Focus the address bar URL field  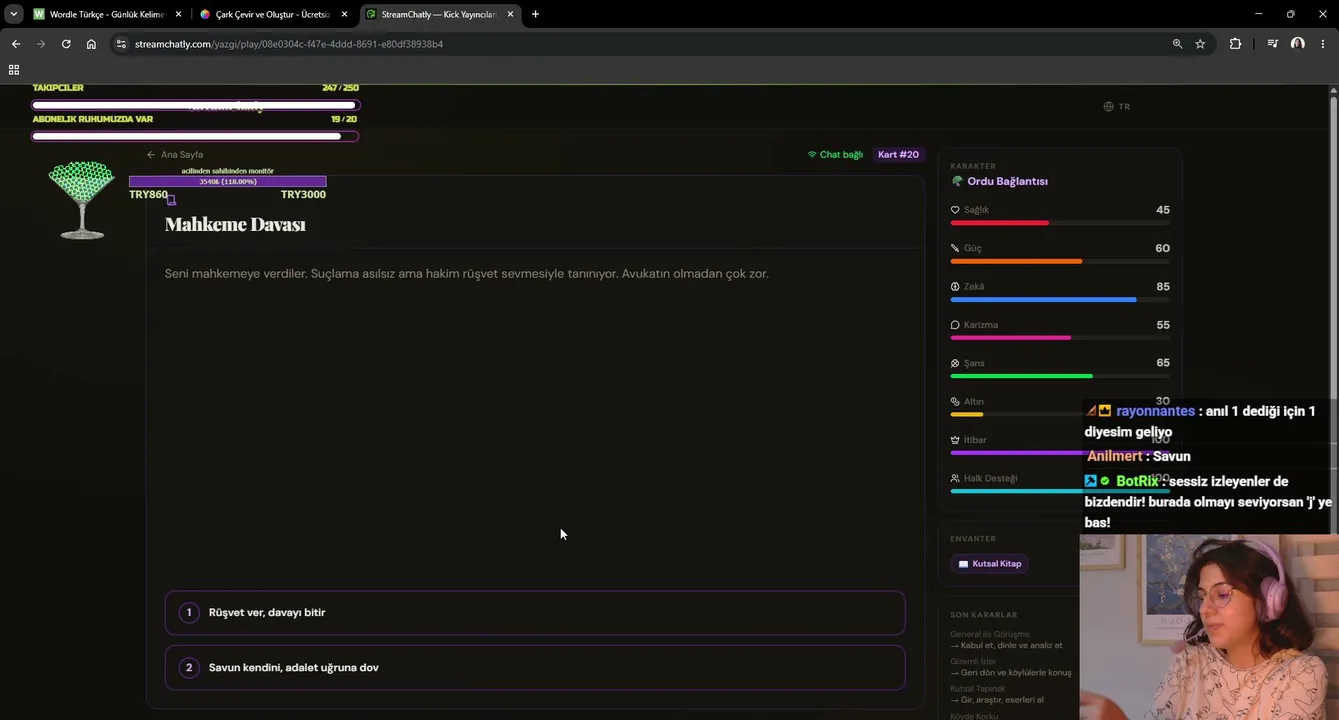[x=640, y=44]
